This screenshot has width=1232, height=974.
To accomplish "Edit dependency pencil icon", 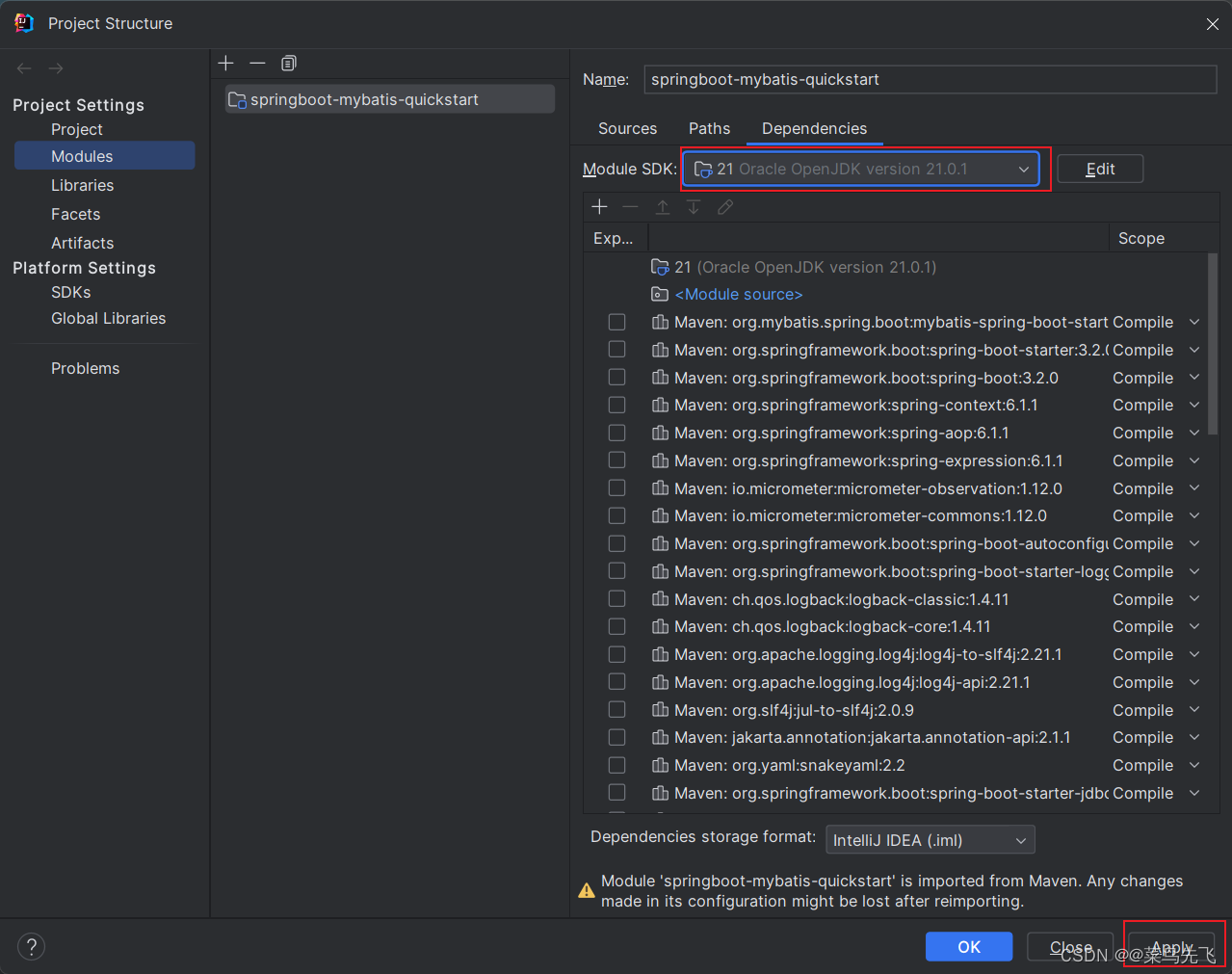I will pyautogui.click(x=725, y=207).
